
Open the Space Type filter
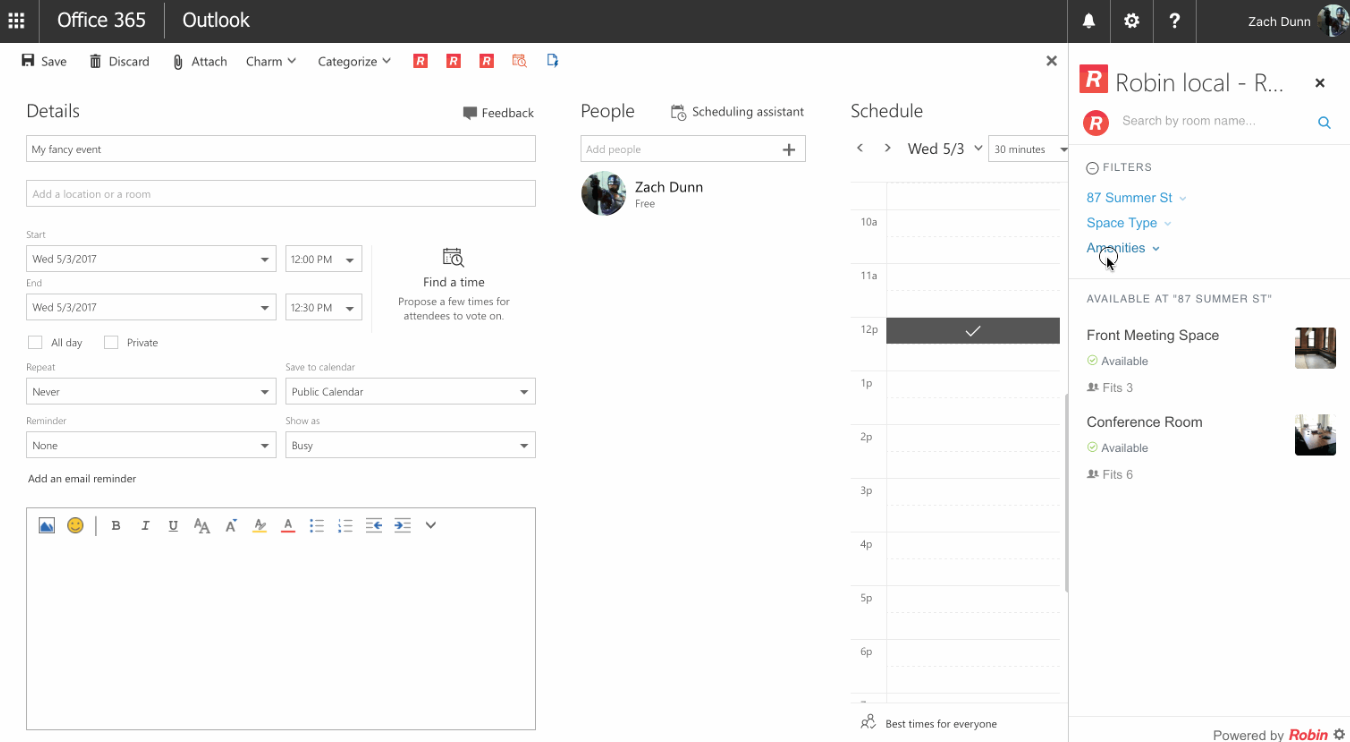pyautogui.click(x=1128, y=223)
